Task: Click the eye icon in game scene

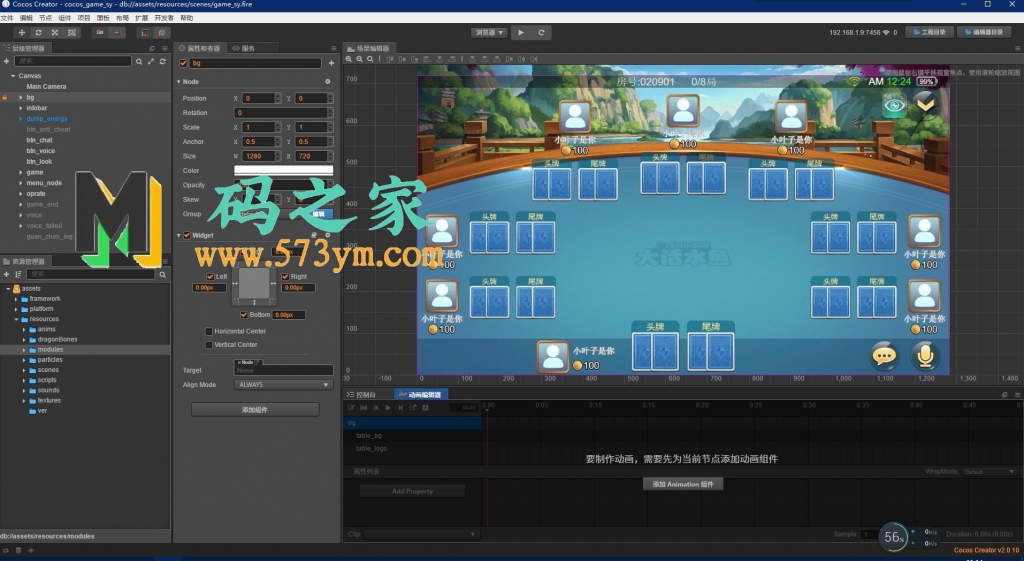Action: pyautogui.click(x=894, y=105)
